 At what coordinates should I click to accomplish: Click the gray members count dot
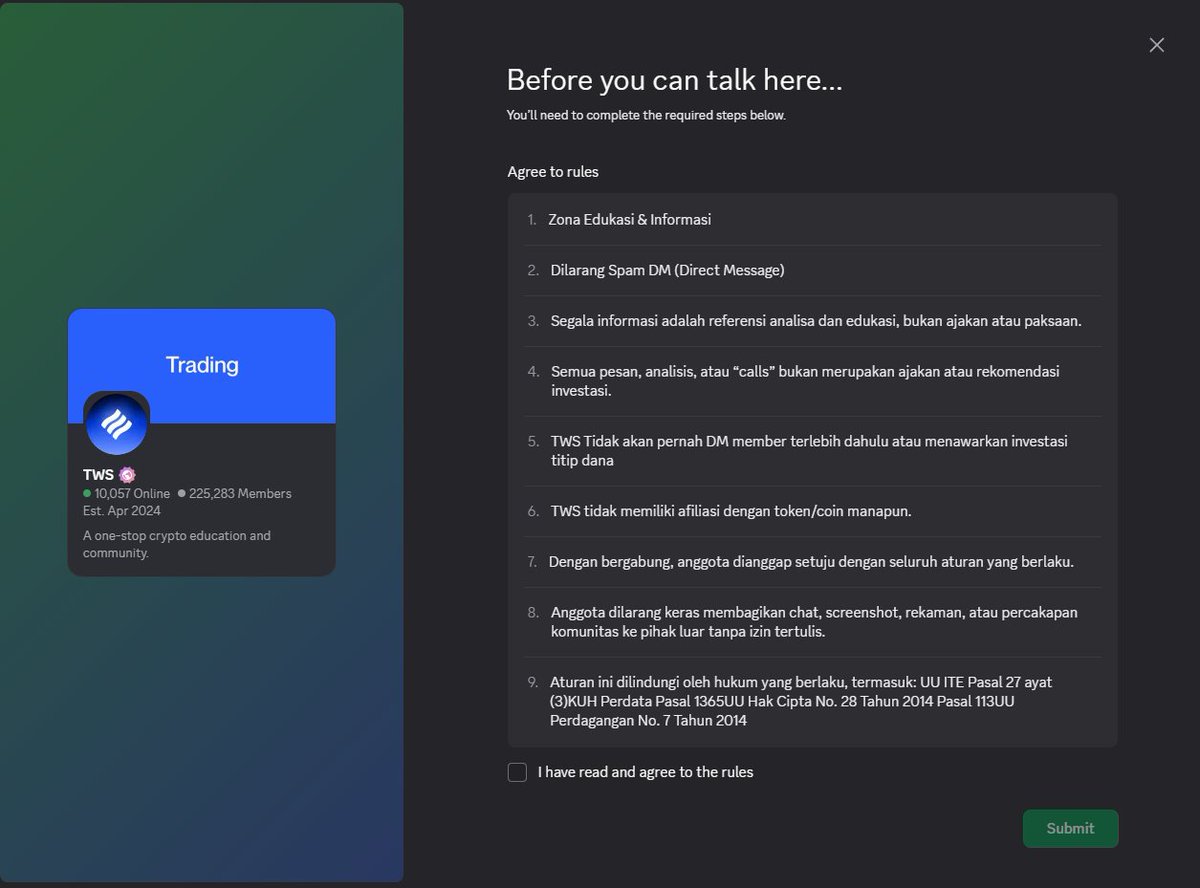[x=182, y=494]
